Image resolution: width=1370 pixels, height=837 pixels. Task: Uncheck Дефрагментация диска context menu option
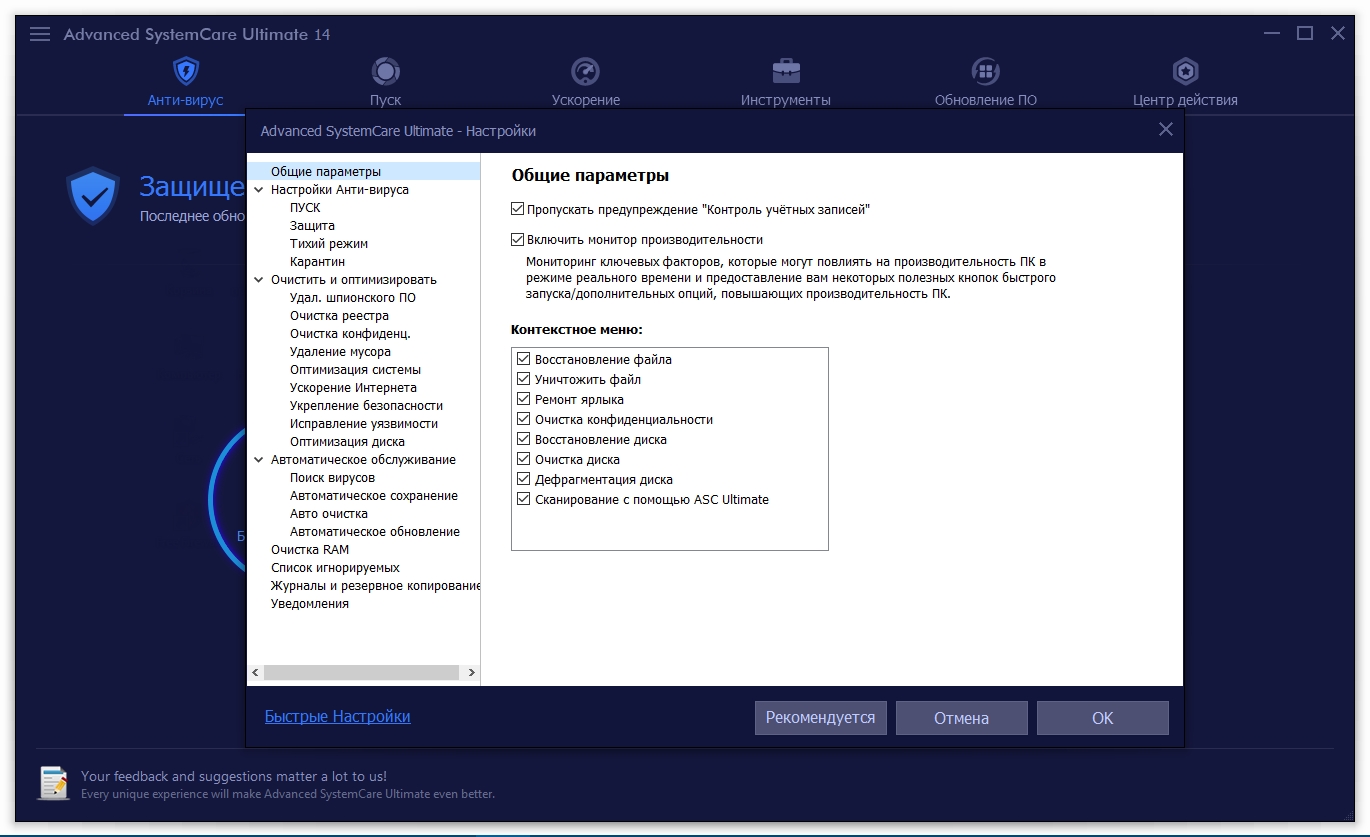point(523,479)
